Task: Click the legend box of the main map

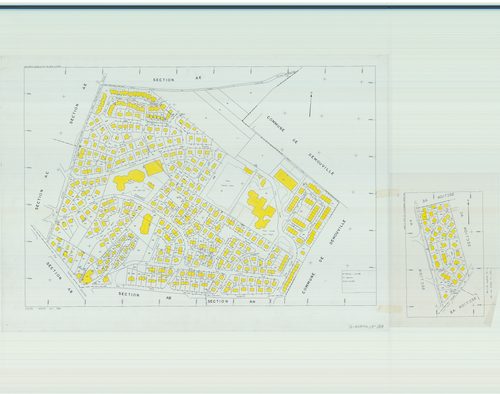Action: point(359,281)
